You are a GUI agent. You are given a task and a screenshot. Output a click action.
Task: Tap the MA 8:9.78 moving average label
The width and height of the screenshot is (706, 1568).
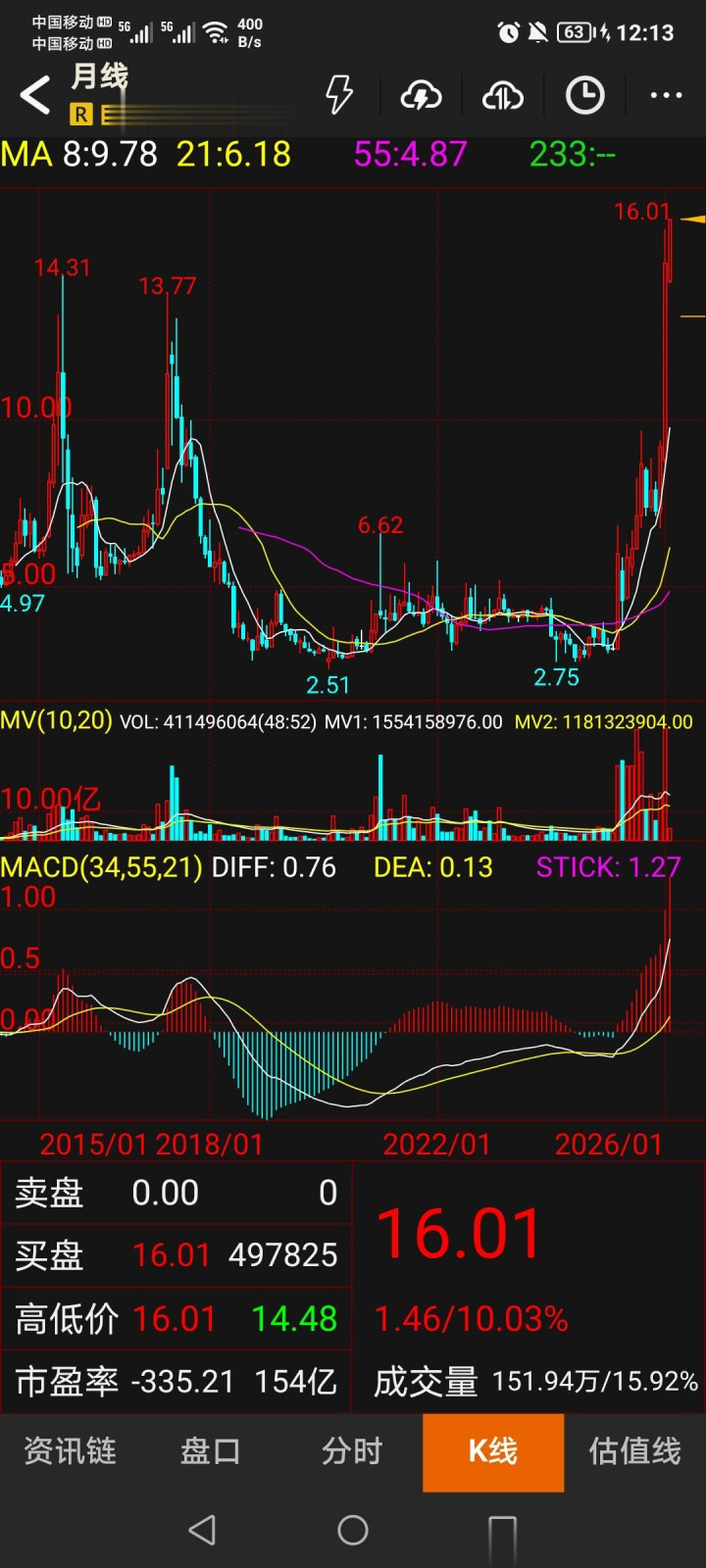(79, 154)
